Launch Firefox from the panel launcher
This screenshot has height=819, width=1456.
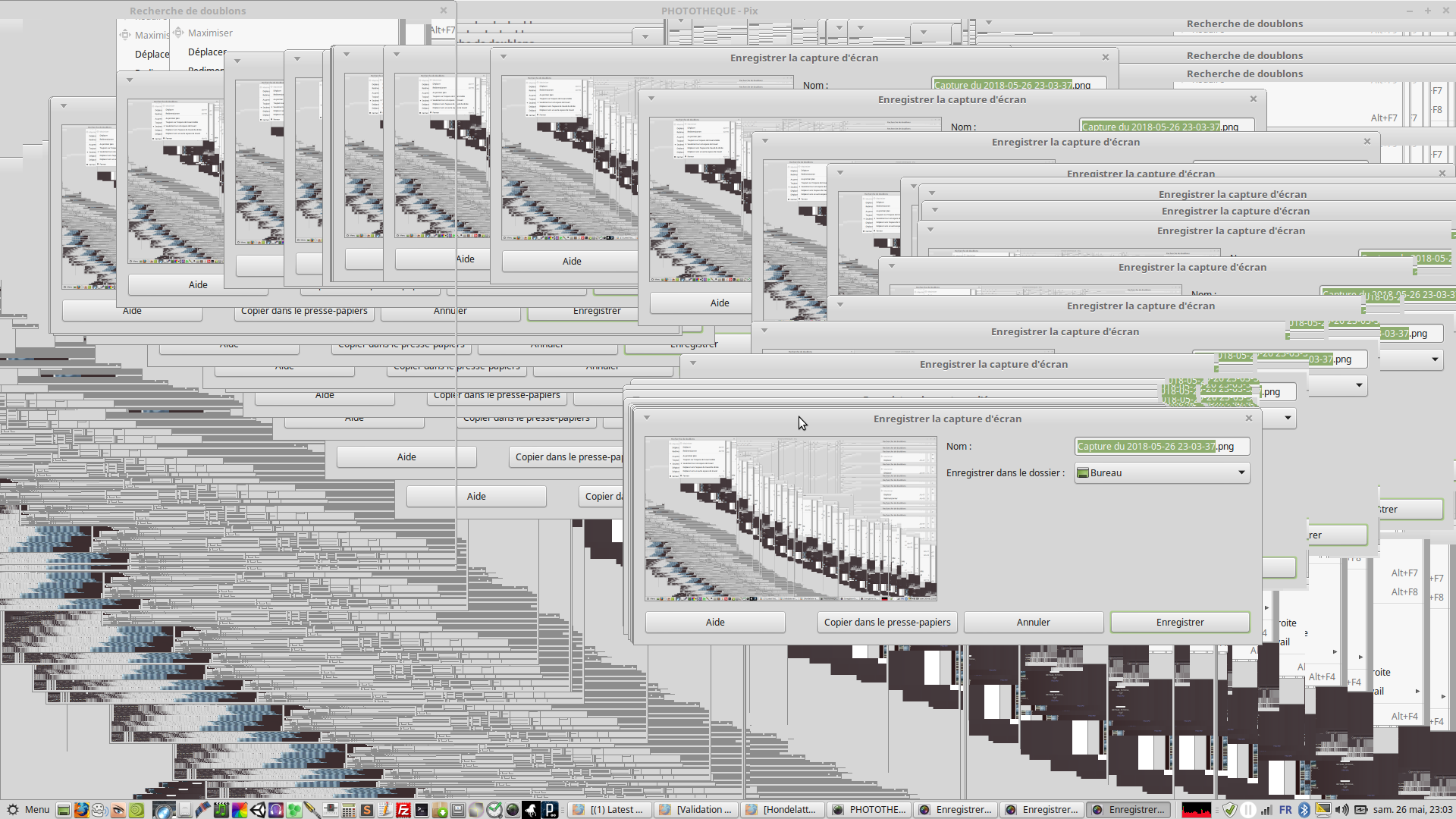point(81,810)
